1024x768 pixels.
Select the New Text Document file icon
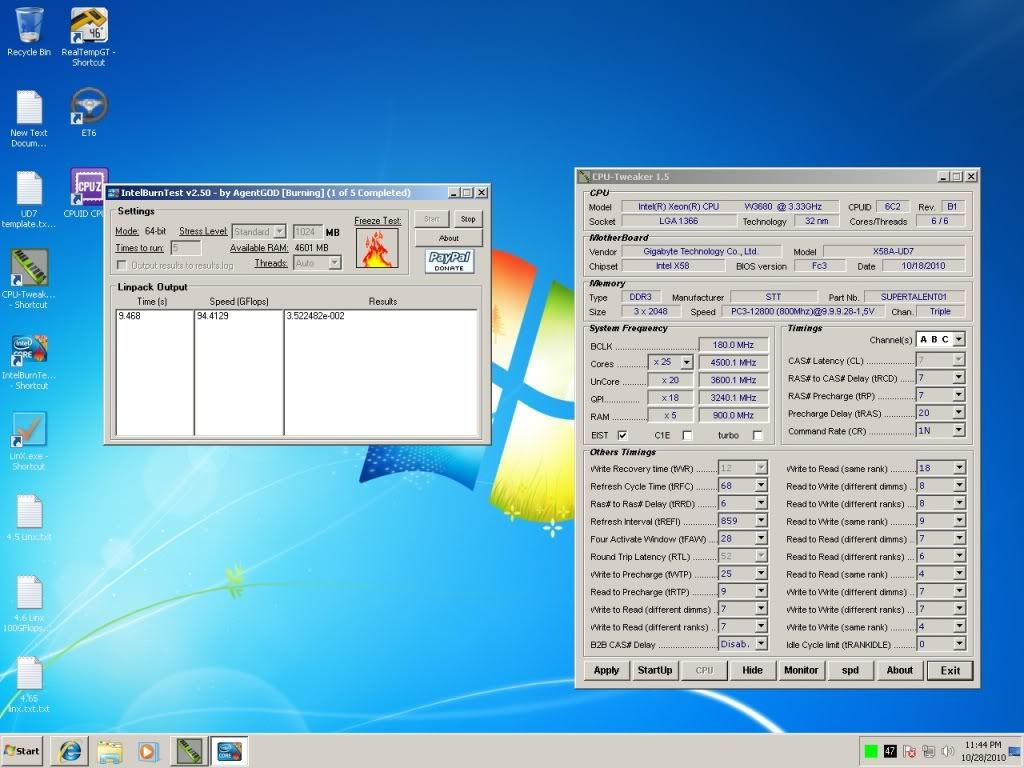tap(29, 119)
